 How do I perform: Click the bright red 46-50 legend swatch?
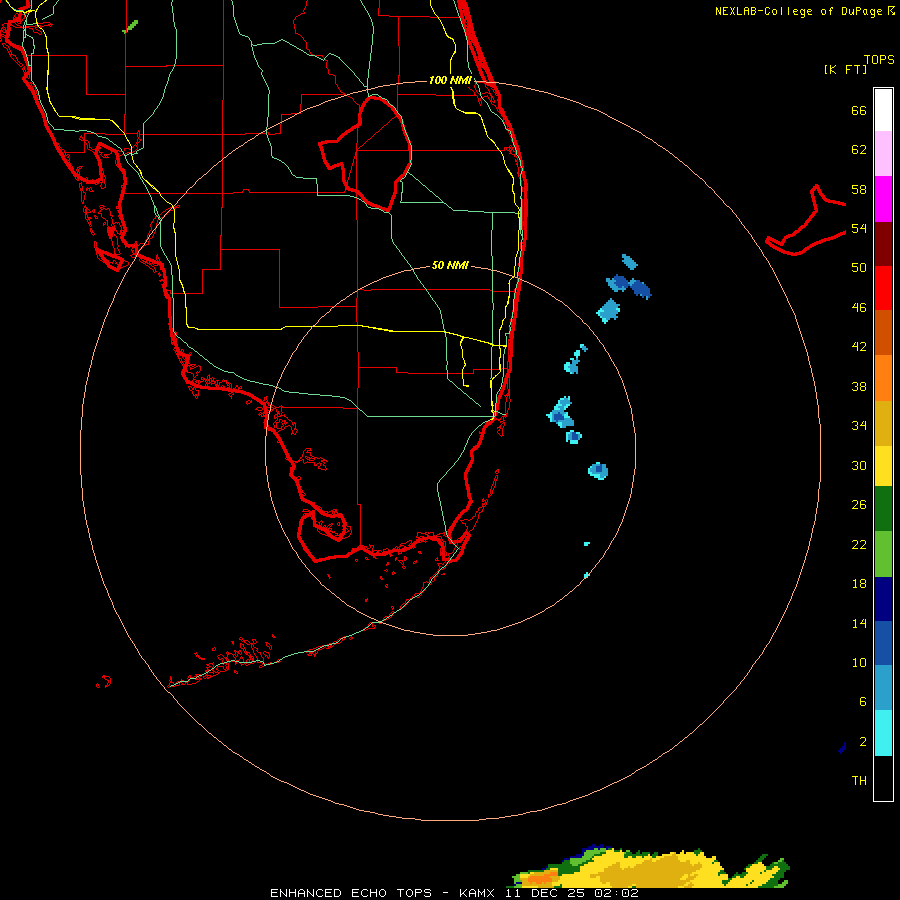pos(883,288)
